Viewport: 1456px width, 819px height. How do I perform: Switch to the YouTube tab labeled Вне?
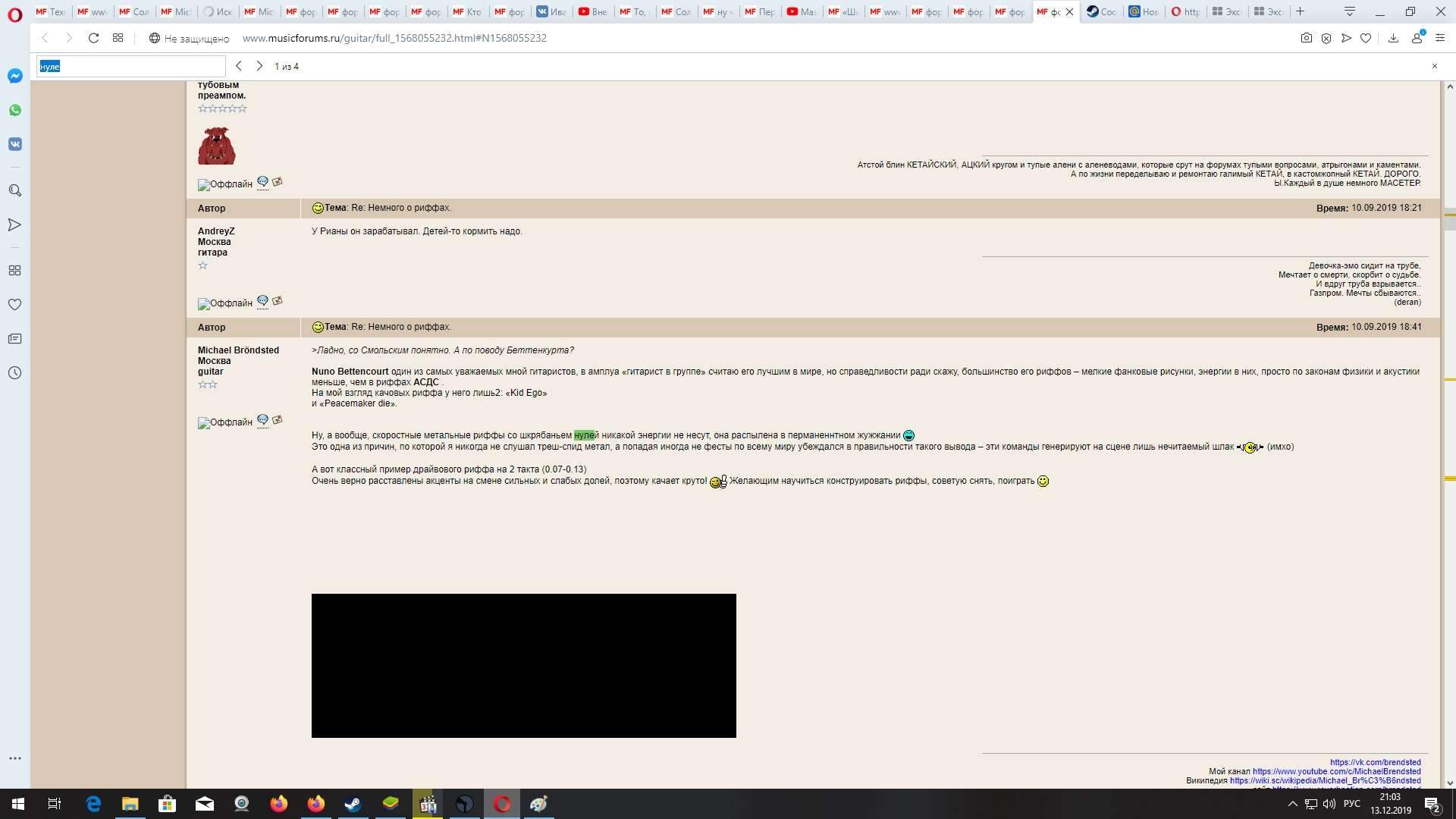click(x=592, y=11)
